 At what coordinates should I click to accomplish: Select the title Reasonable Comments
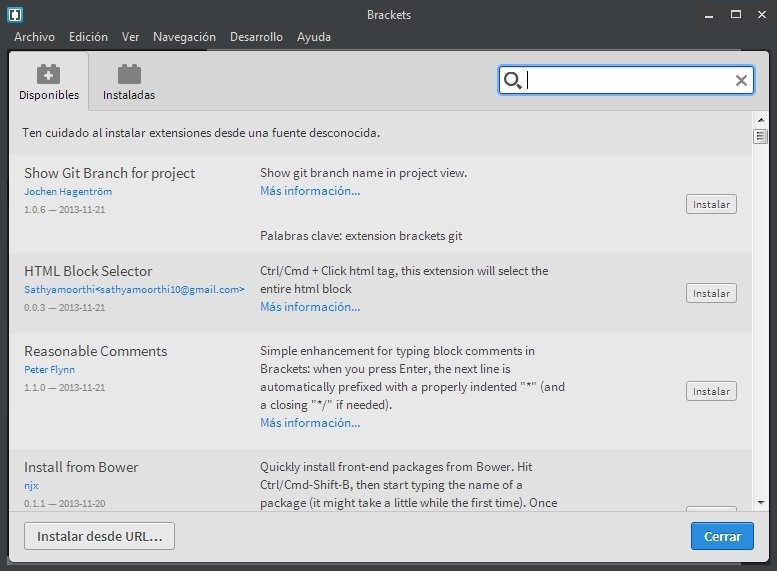point(96,351)
